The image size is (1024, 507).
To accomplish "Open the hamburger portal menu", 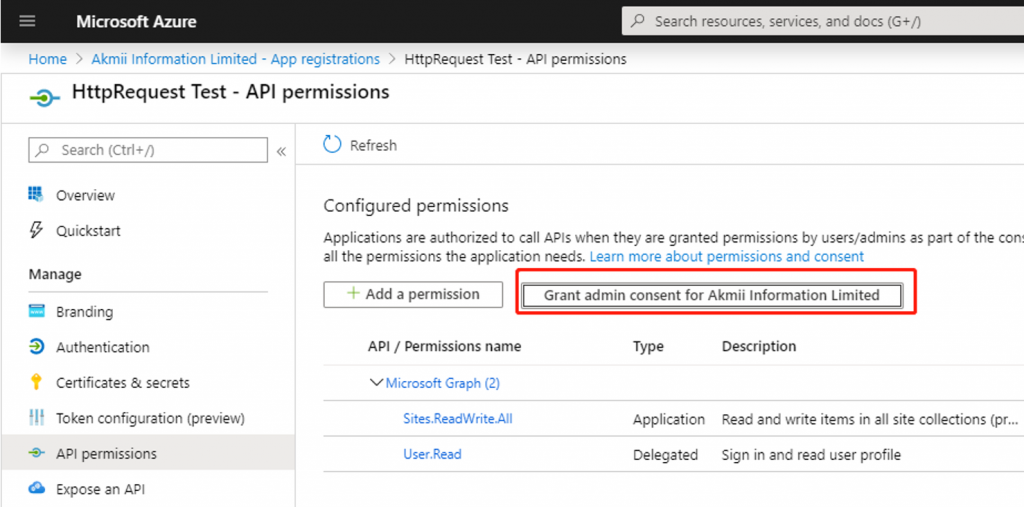I will click(x=27, y=21).
